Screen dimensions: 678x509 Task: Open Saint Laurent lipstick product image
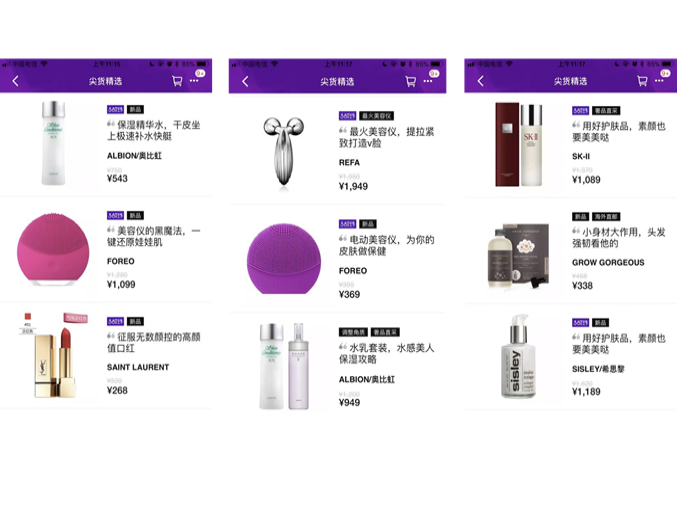[x=55, y=355]
